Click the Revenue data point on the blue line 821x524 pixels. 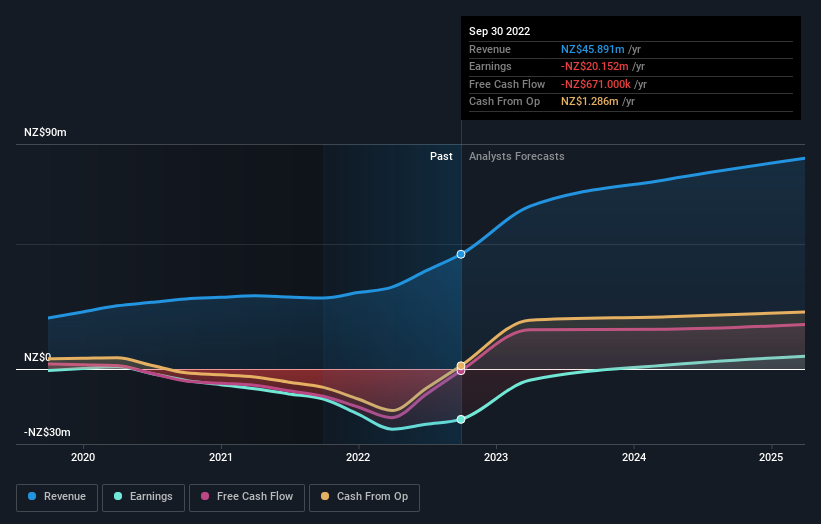click(461, 254)
